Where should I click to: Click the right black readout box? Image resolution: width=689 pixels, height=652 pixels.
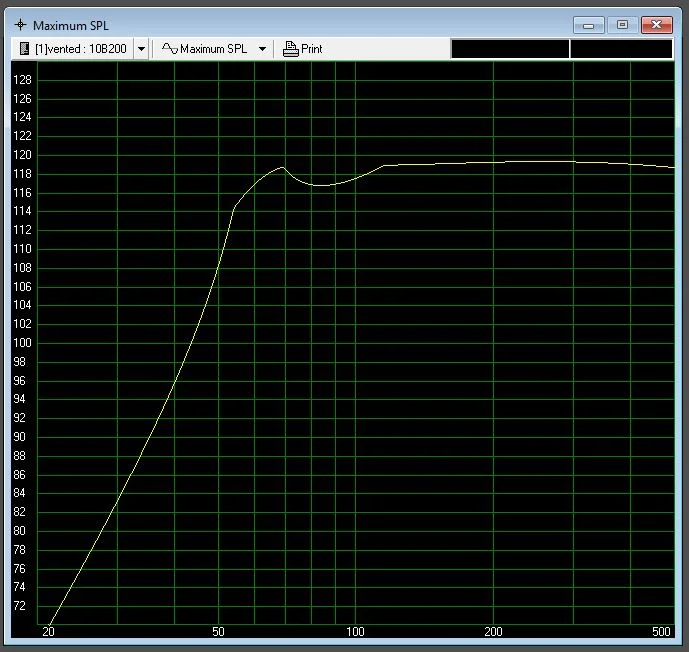(621, 48)
